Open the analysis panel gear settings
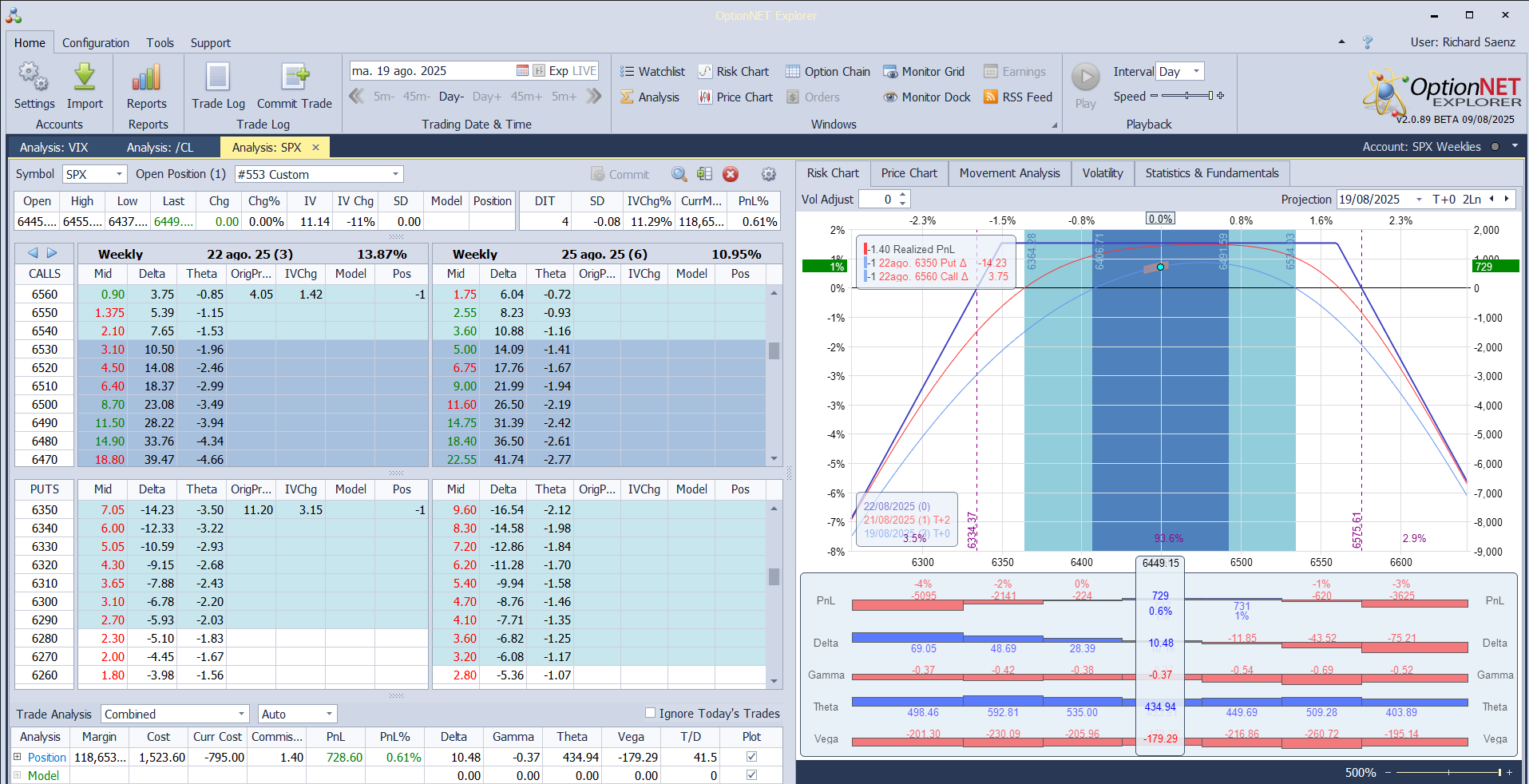Viewport: 1529px width, 784px height. pyautogui.click(x=769, y=174)
